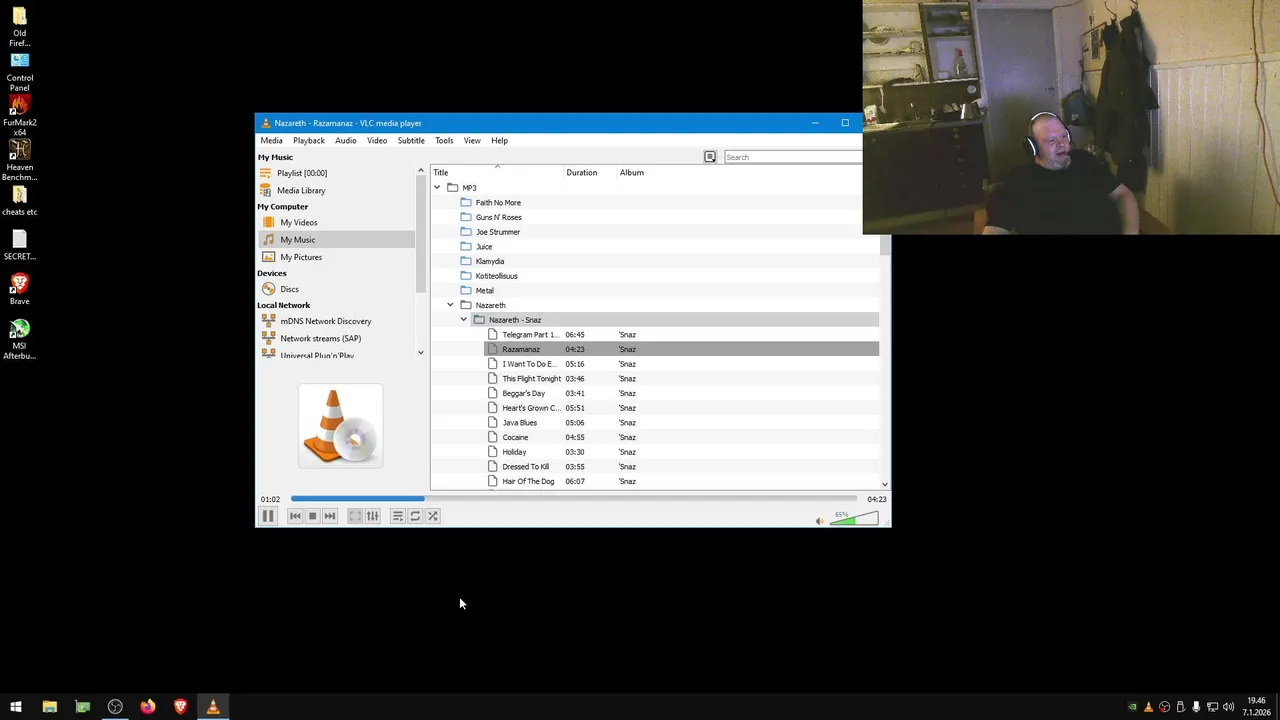Toggle remaining time display 04:23

pyautogui.click(x=876, y=499)
